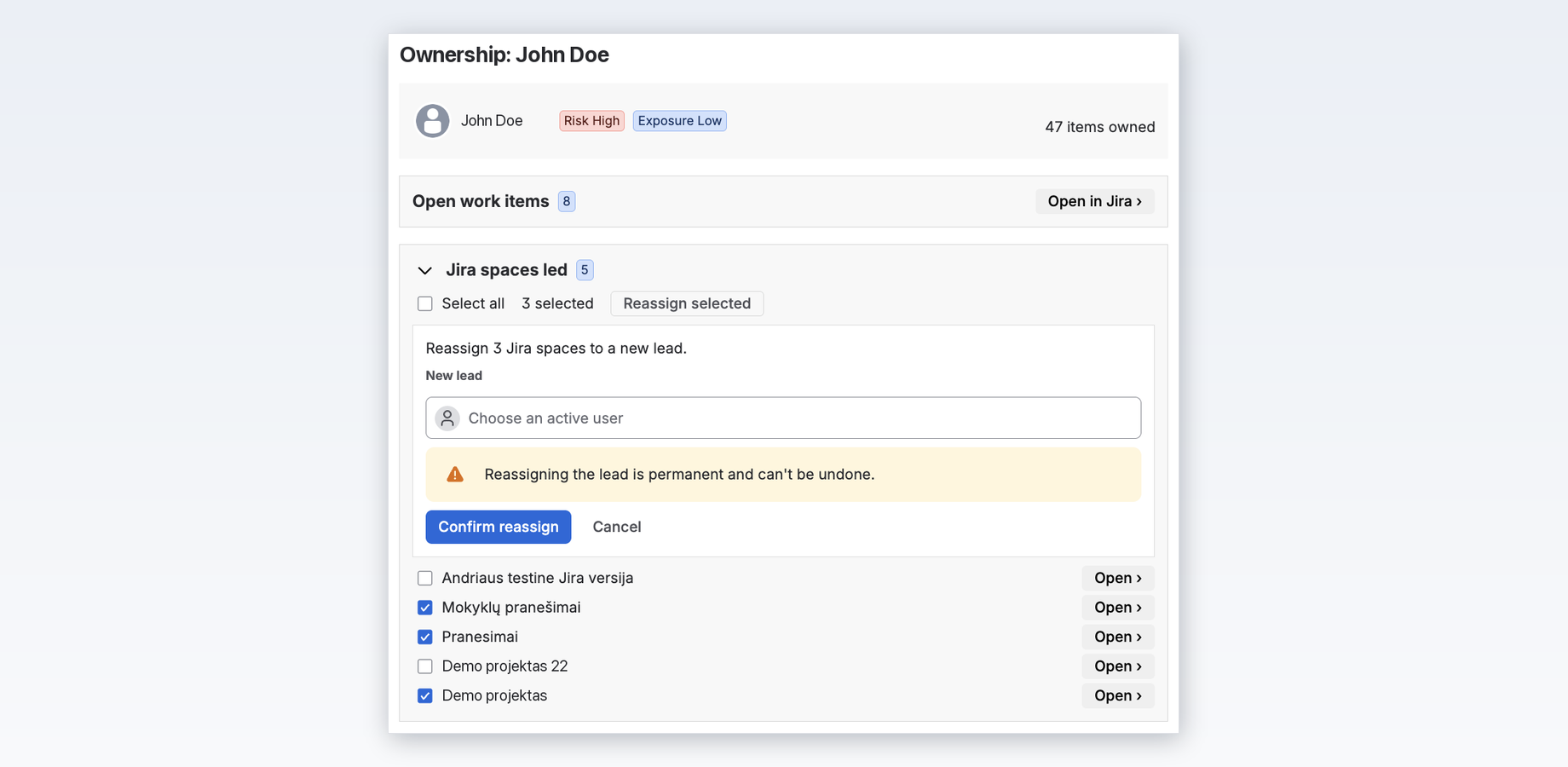Click the 'Ownership: John Doe' title
The width and height of the screenshot is (1568, 767).
click(504, 55)
